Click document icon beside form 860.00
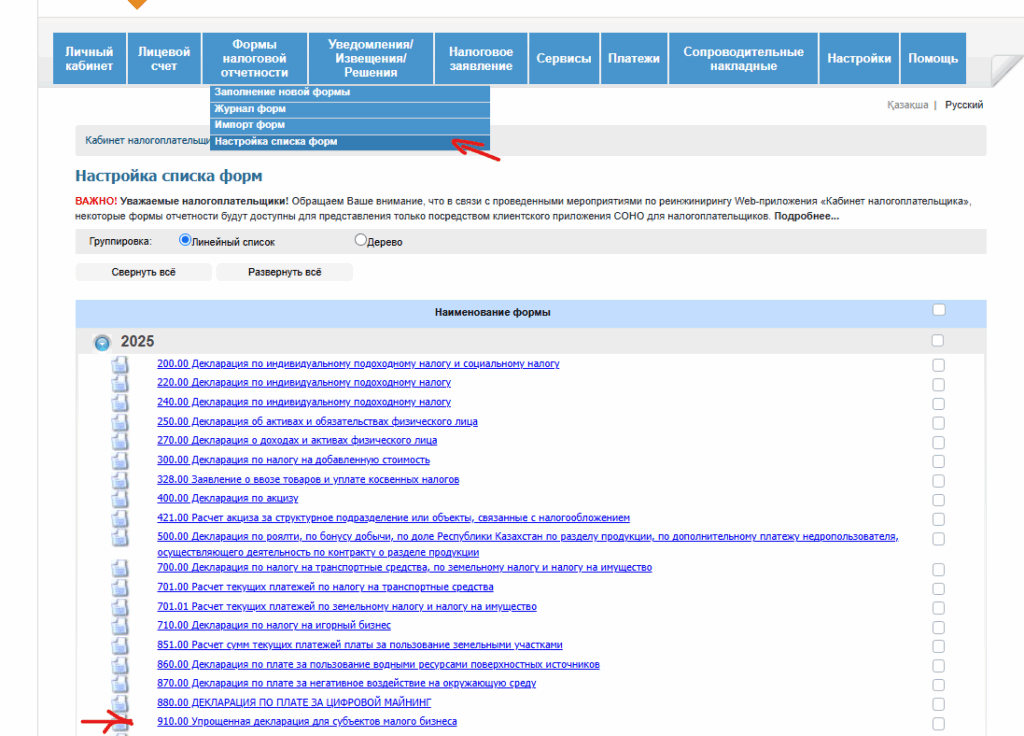 click(120, 665)
